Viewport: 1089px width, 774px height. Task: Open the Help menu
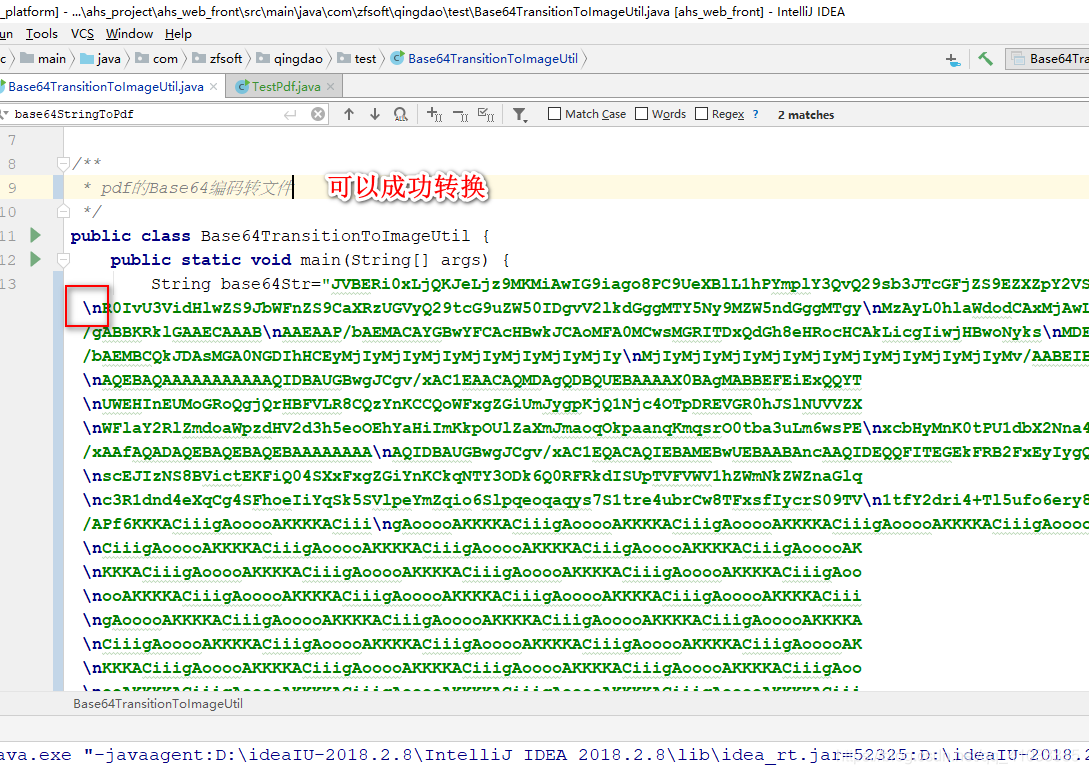point(178,34)
